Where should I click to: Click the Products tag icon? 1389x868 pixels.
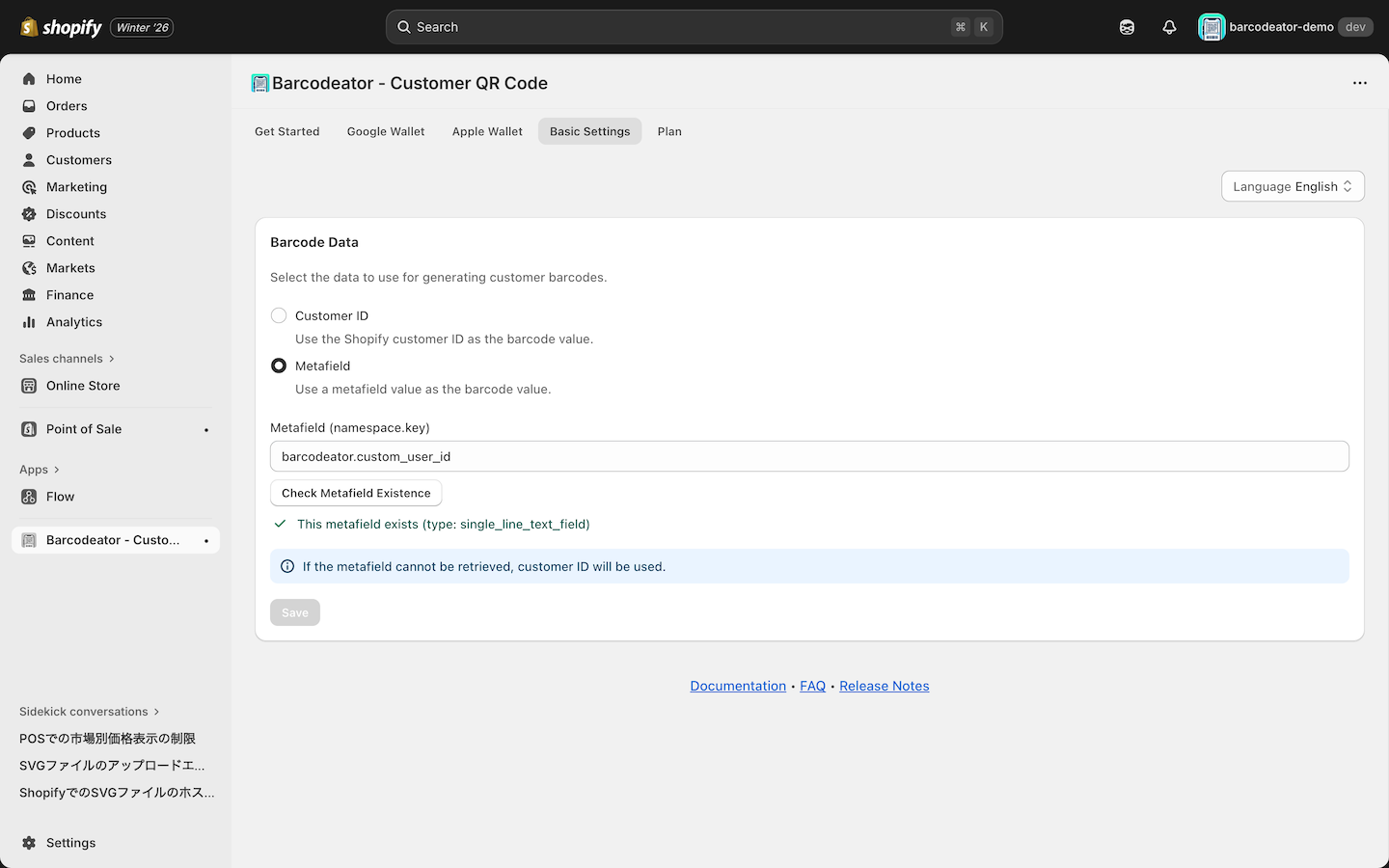pyautogui.click(x=29, y=133)
